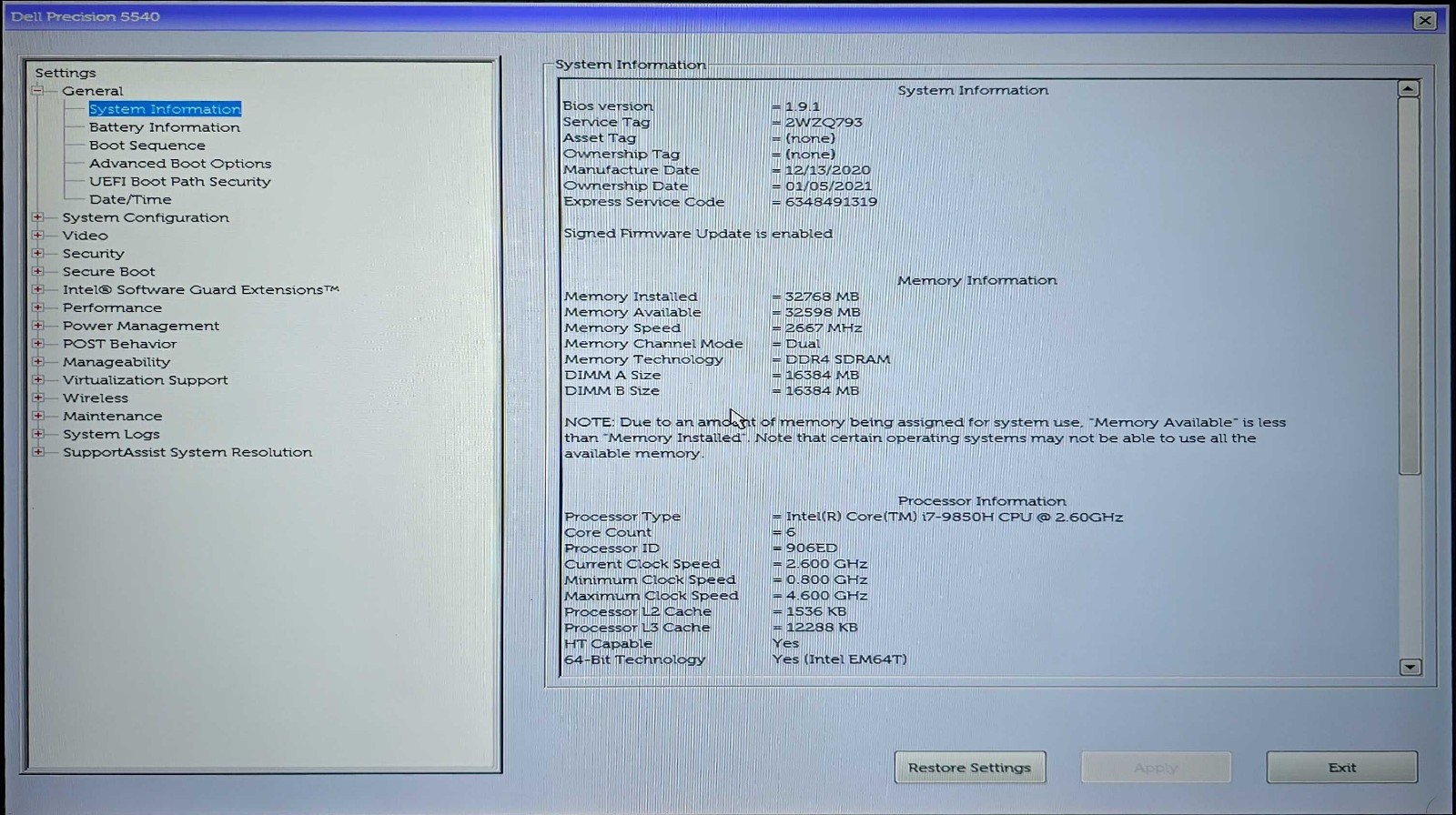Select the Video category label
This screenshot has height=815, width=1456.
[85, 236]
